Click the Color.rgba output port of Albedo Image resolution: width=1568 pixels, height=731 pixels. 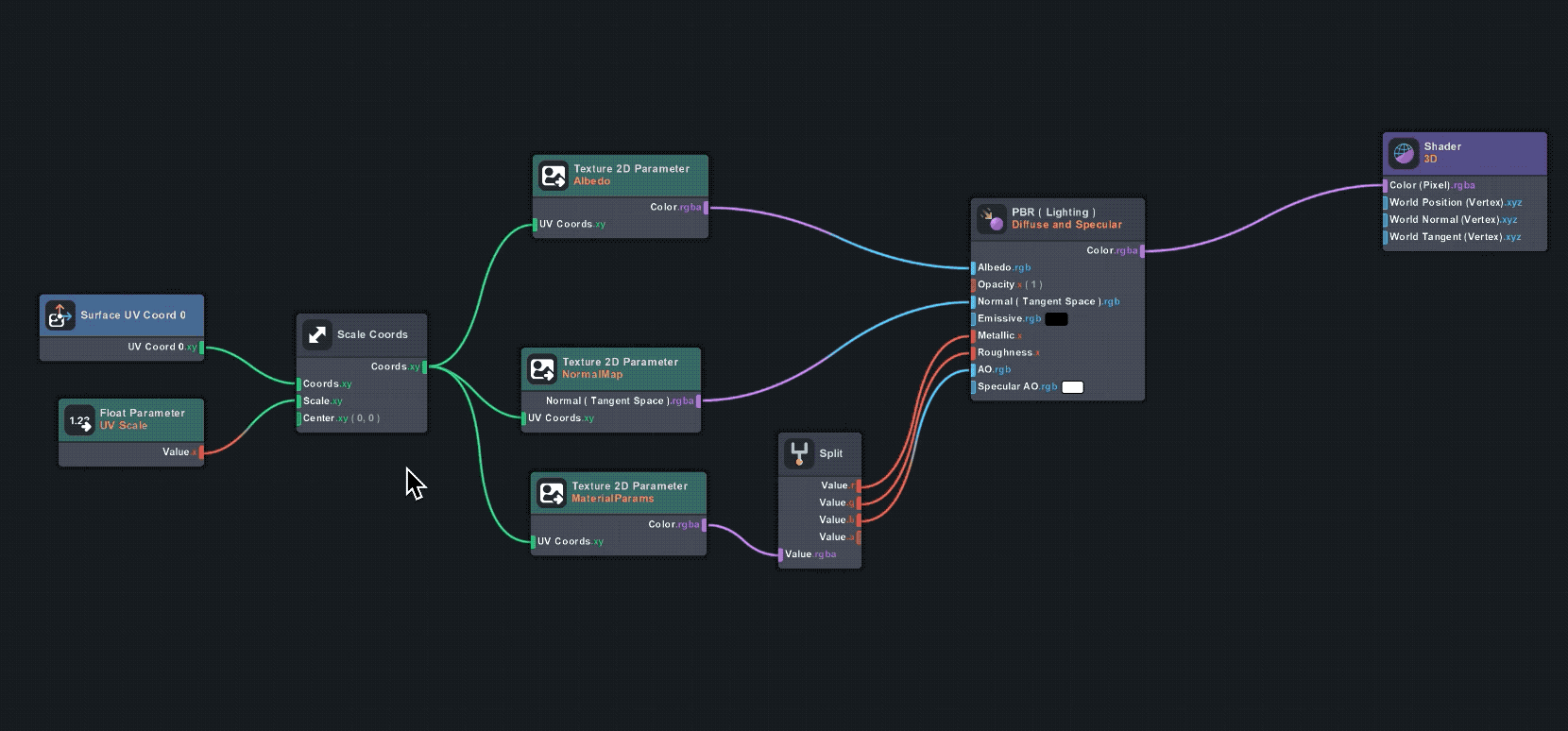tap(705, 208)
